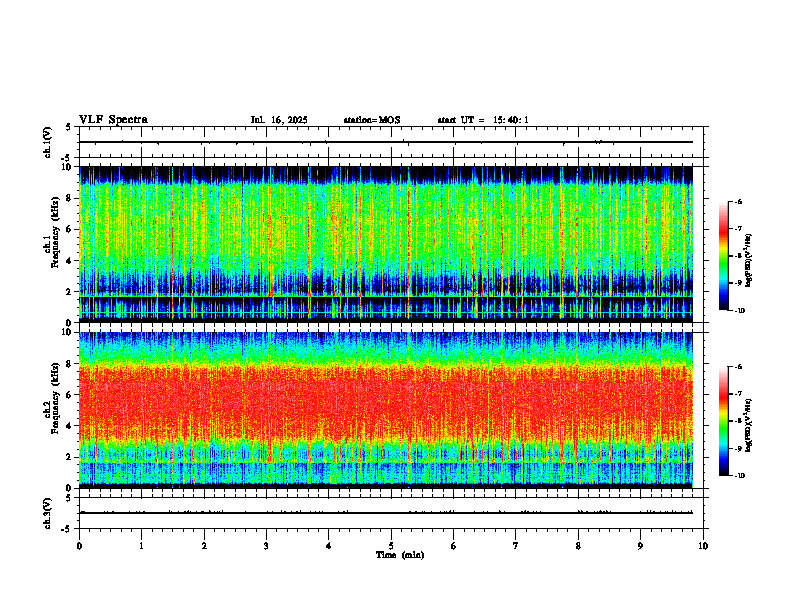Click the "-9" label on ch.2 color bar
This screenshot has width=792, height=612.
coord(738,448)
